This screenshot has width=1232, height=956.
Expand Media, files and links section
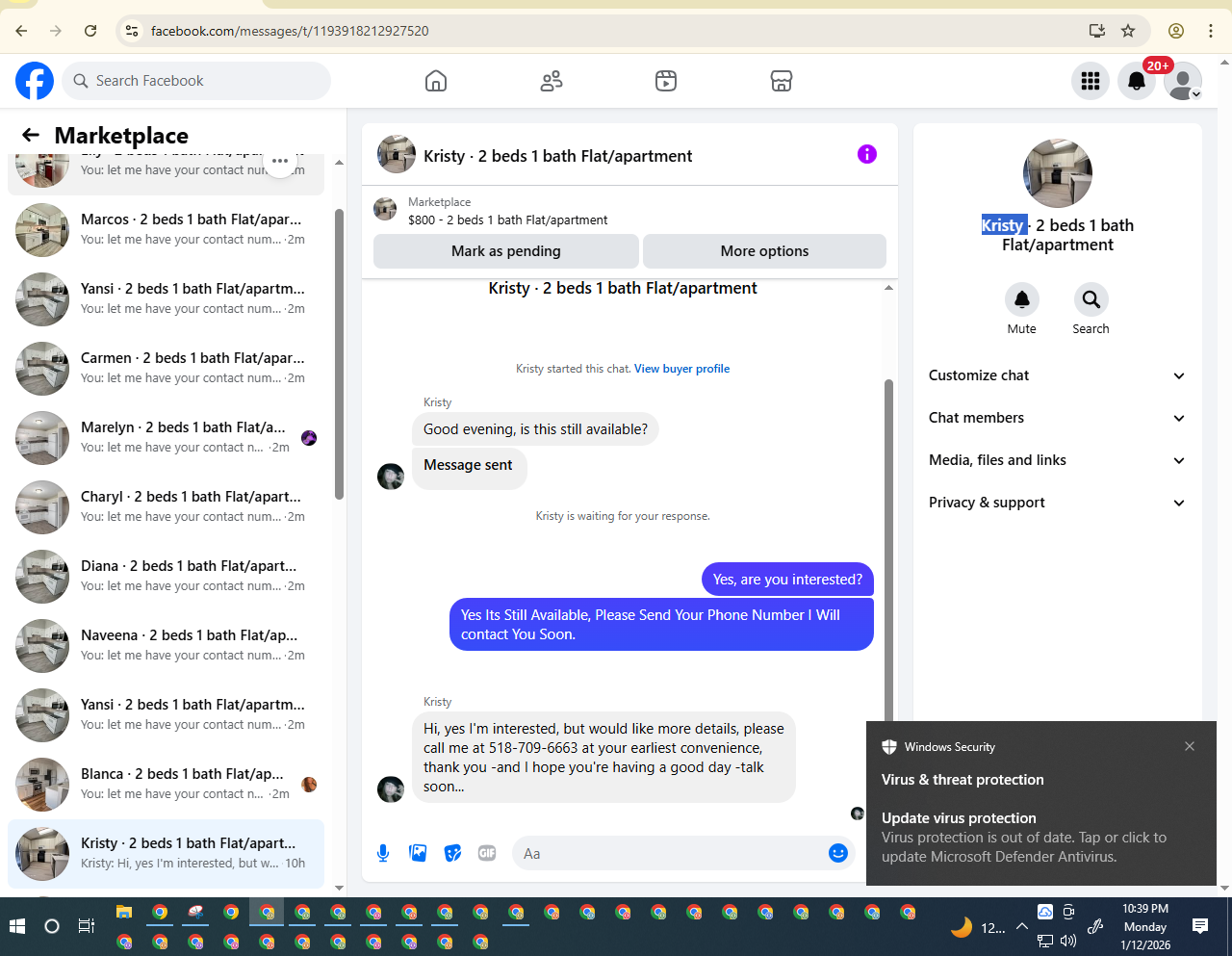(x=1057, y=460)
